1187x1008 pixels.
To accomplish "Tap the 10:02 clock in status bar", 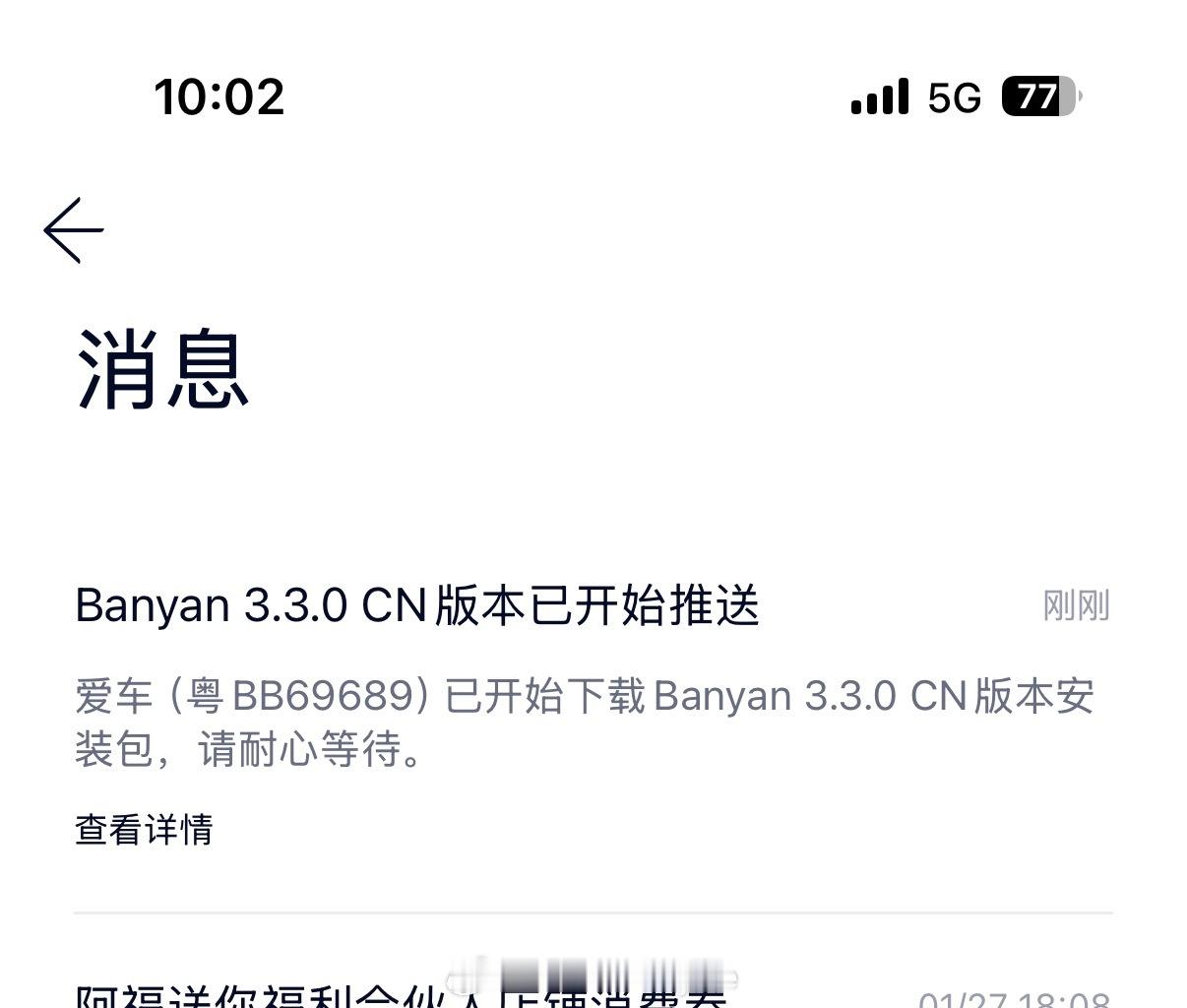I will click(219, 96).
